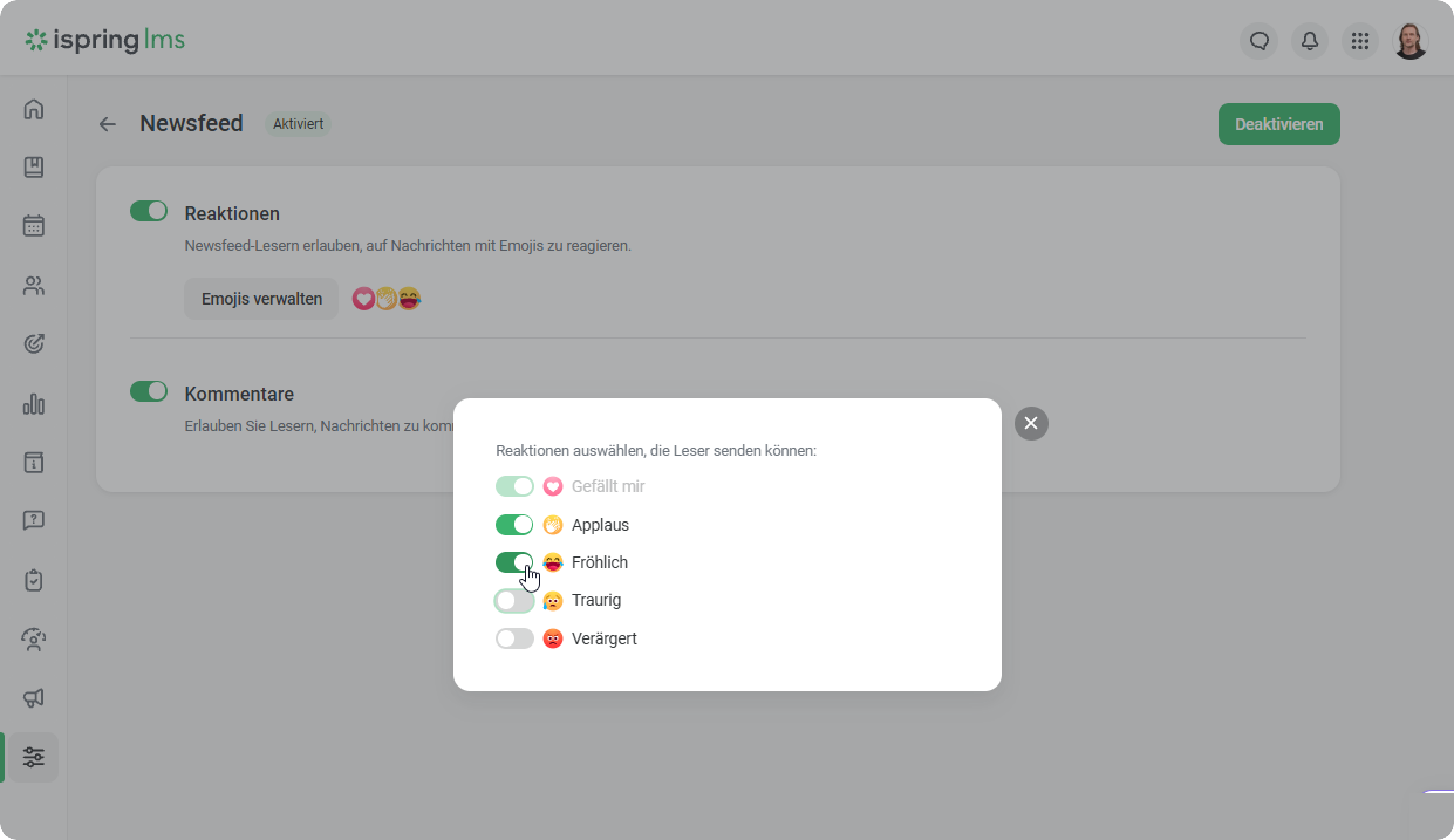Viewport: 1454px width, 840px height.
Task: Open the apps grid icon
Action: [x=1360, y=41]
